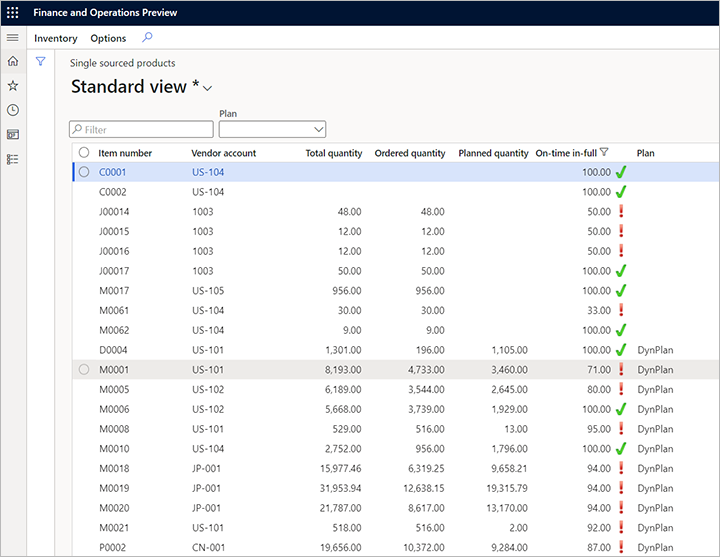Viewport: 720px width, 557px height.
Task: Open the Inventory menu
Action: point(56,38)
